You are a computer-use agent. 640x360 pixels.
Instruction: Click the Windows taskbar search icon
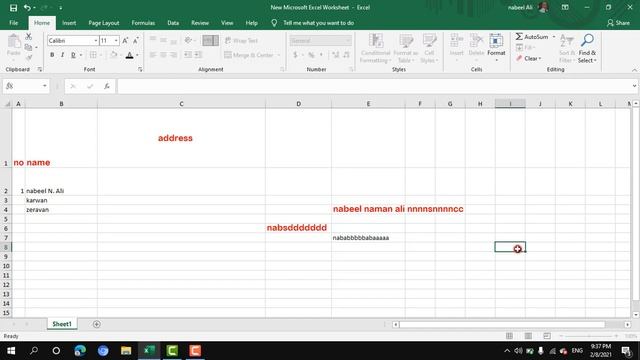click(x=34, y=351)
